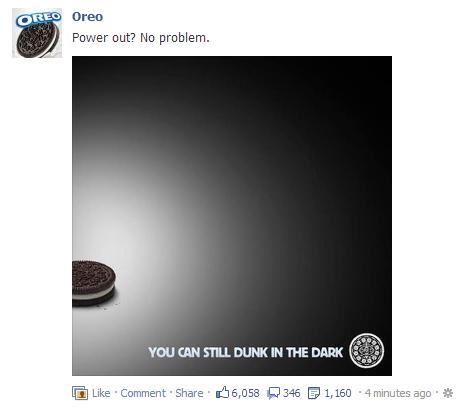460x414 pixels.
Task: Open the Oreo page name link
Action: (x=87, y=17)
